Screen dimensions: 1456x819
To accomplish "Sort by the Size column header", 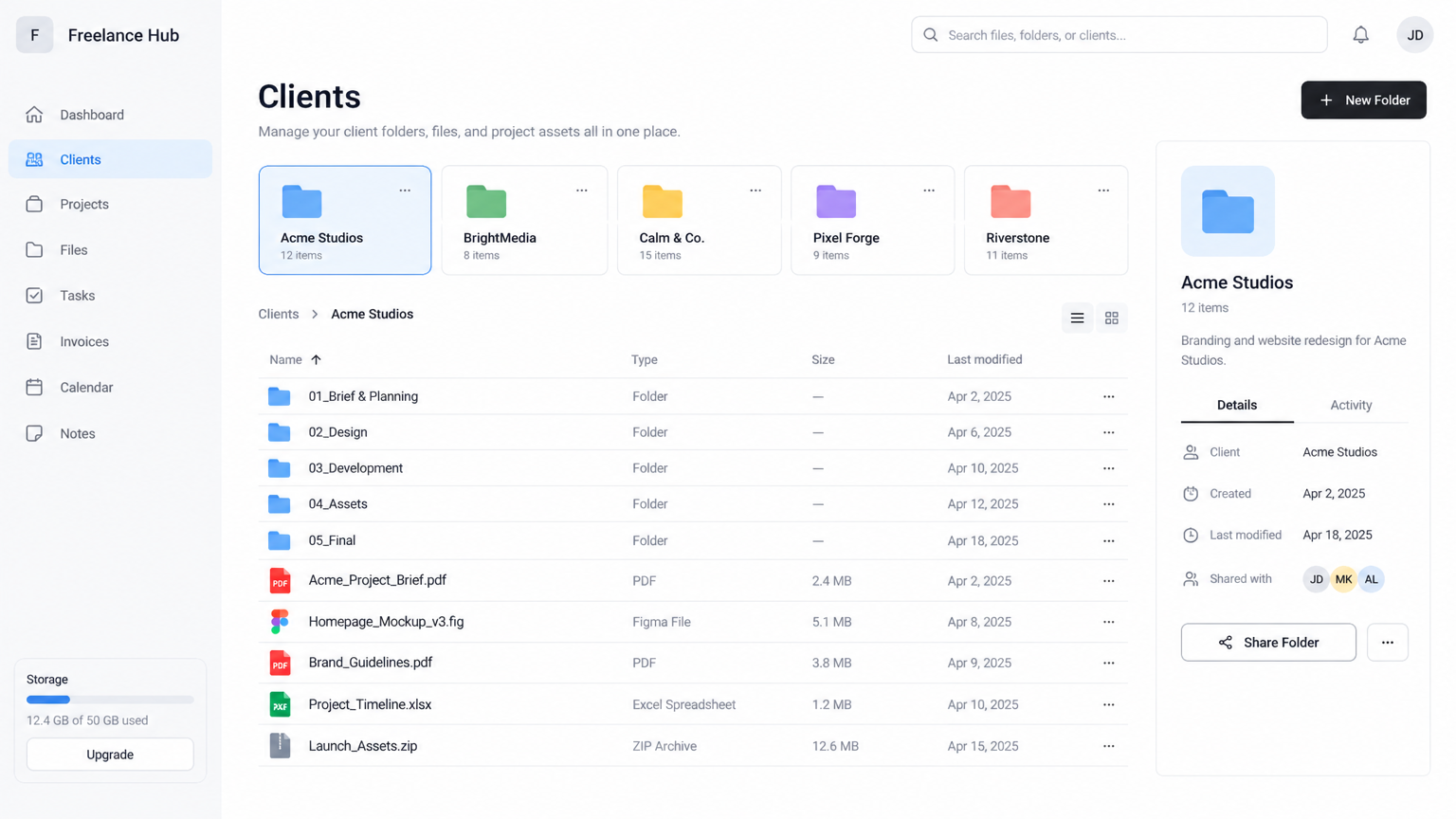I will 823,360.
